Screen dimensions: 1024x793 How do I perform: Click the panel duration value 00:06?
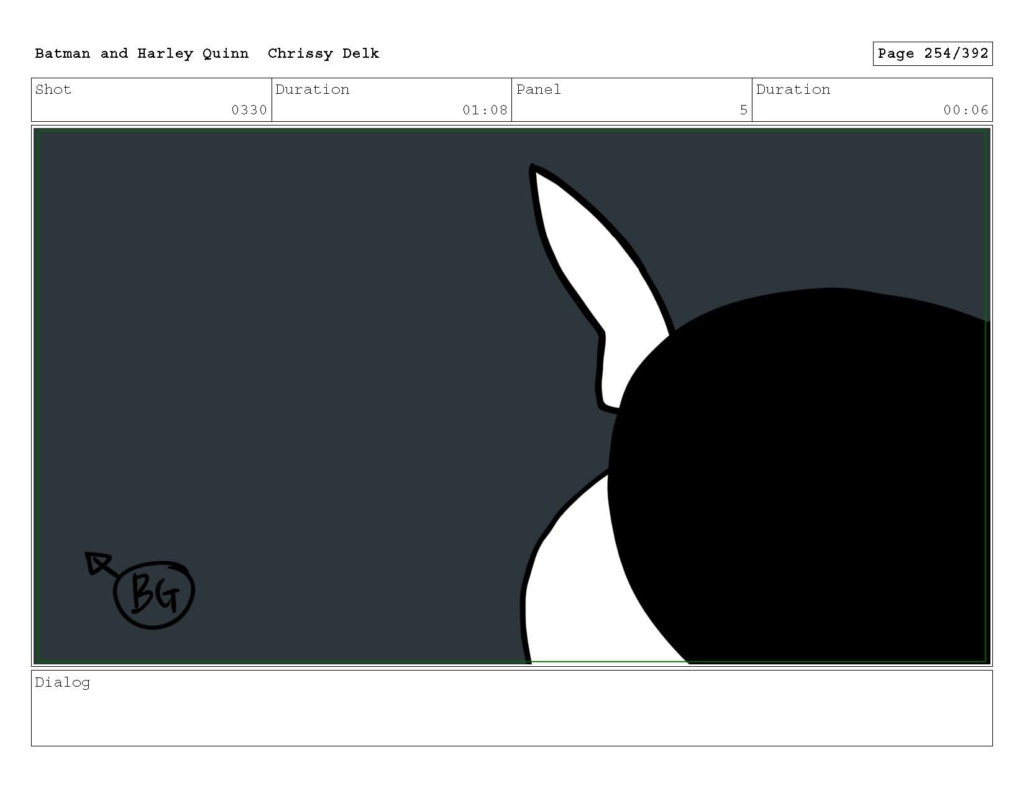point(965,110)
